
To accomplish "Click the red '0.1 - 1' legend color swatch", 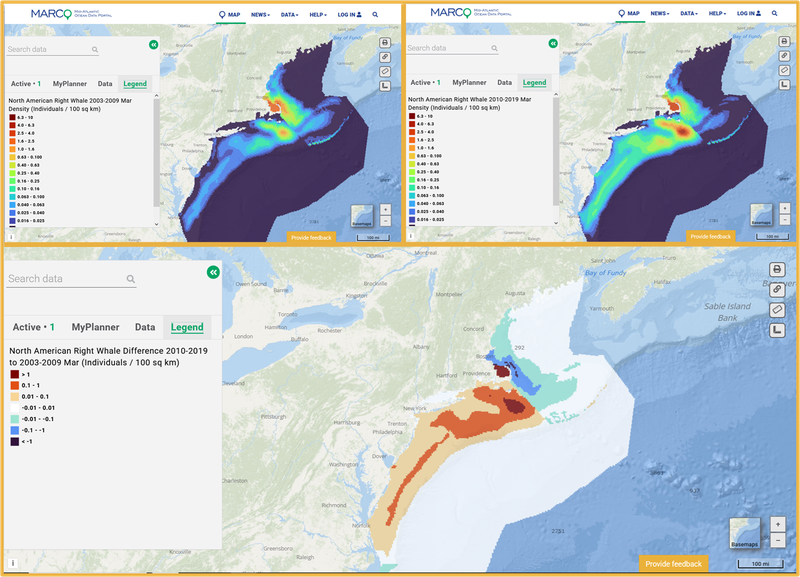I will (14, 384).
